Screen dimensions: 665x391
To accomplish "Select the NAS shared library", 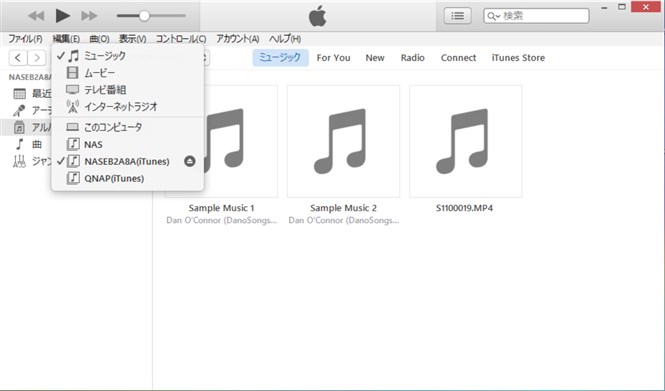I will point(127,145).
